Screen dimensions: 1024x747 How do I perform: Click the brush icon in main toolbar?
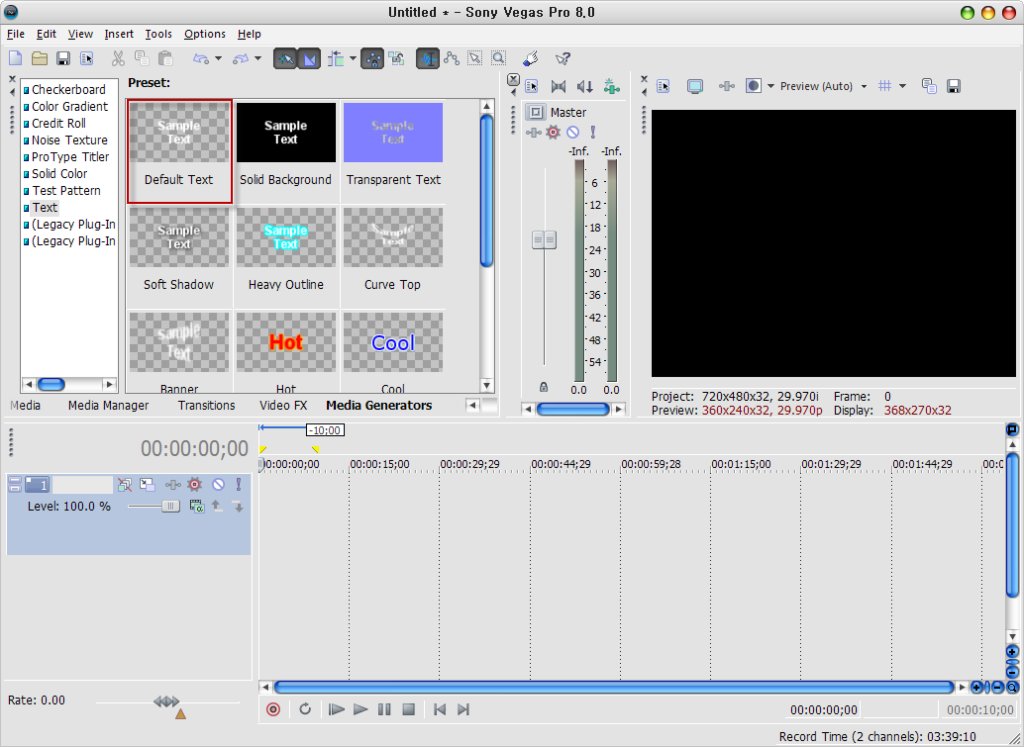[x=531, y=58]
